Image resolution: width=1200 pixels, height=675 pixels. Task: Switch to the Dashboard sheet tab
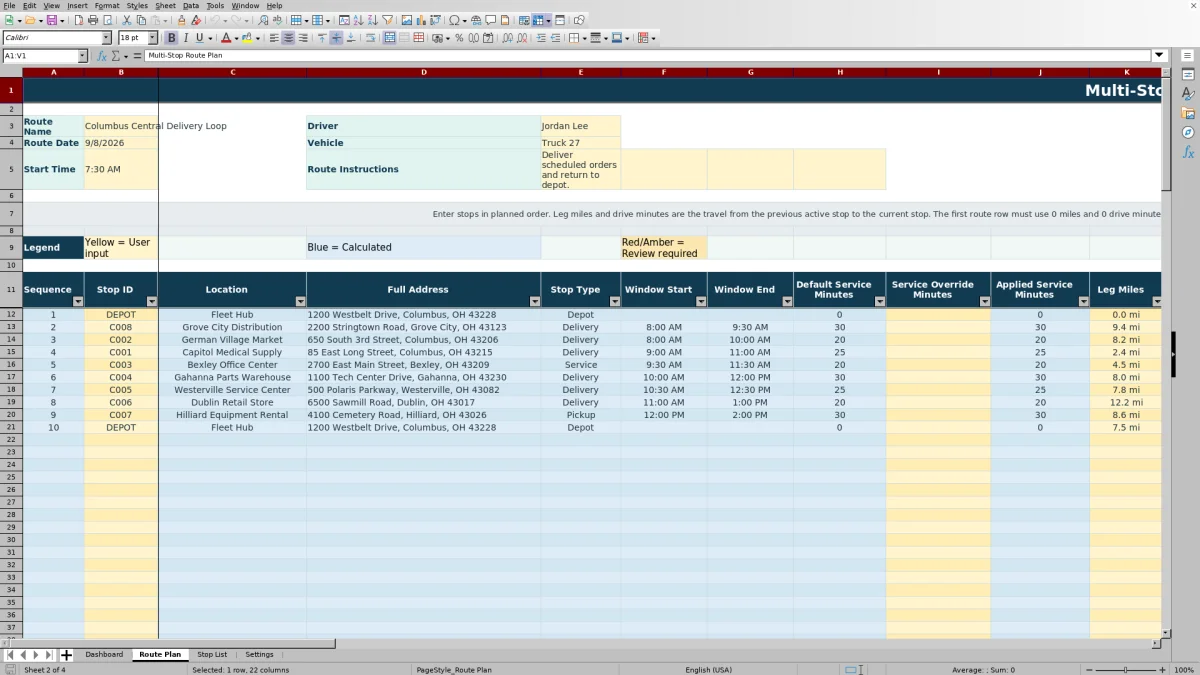click(x=104, y=654)
